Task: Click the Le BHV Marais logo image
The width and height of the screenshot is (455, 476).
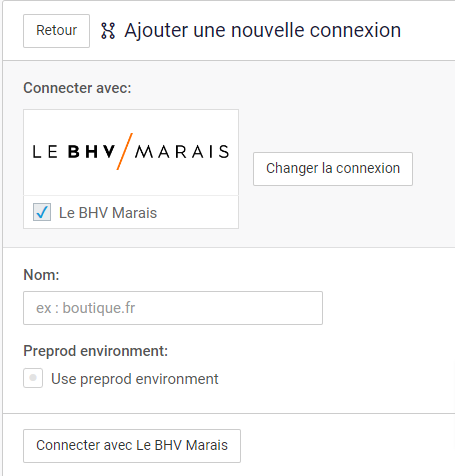Action: [x=131, y=152]
